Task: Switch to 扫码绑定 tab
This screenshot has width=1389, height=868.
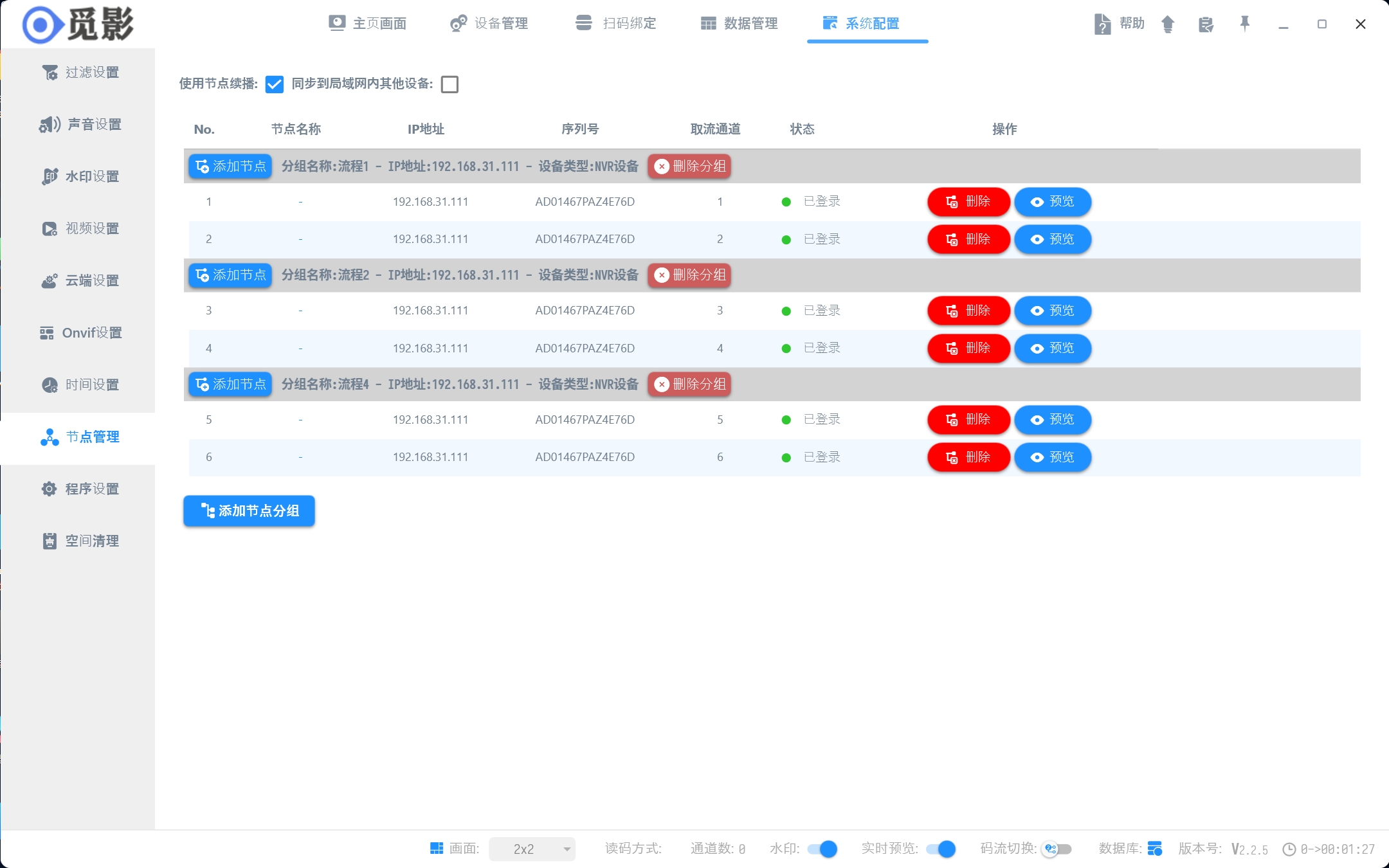Action: click(x=615, y=24)
